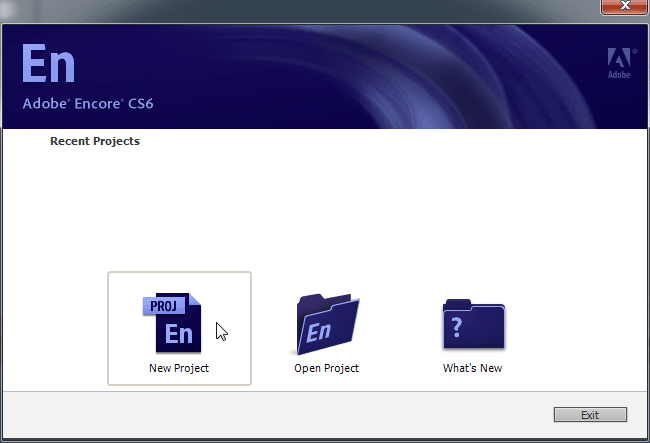Click the large En logo
650x443 pixels.
pos(49,63)
